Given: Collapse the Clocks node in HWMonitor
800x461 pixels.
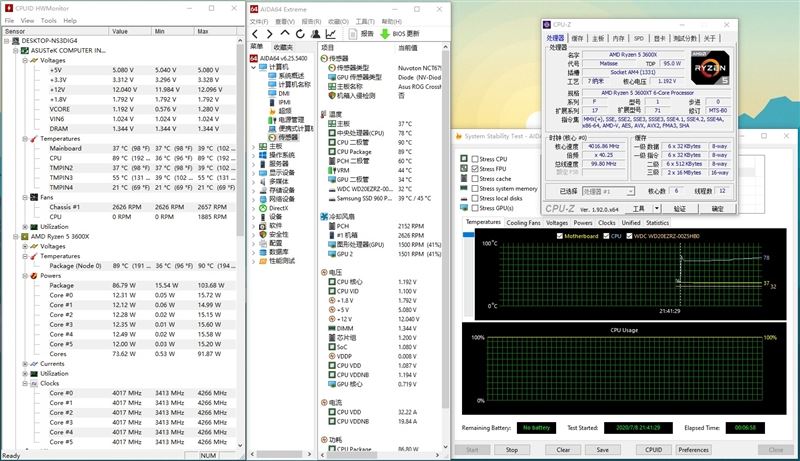Looking at the screenshot, I should coord(25,383).
